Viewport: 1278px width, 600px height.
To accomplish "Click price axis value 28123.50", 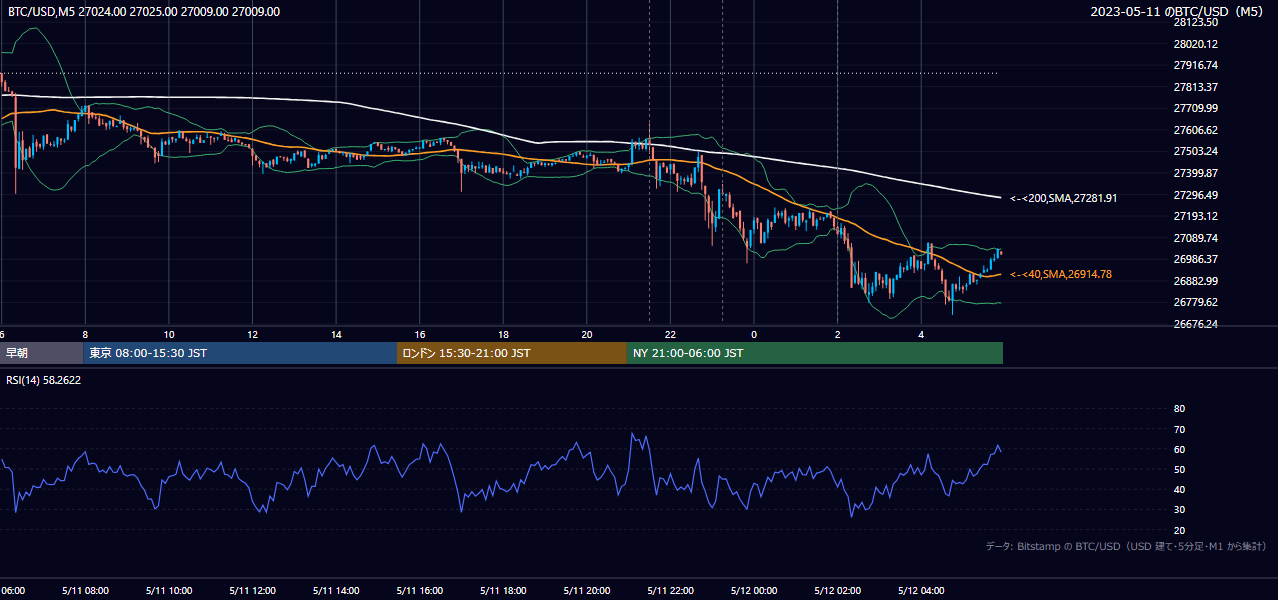I will [x=1195, y=22].
